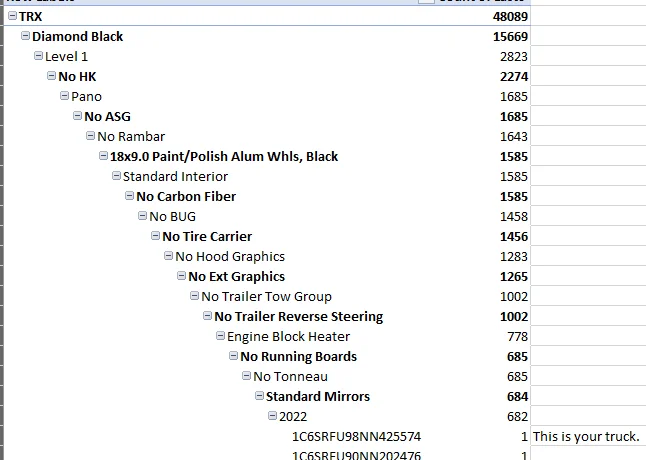The width and height of the screenshot is (646, 460).
Task: Collapse the No HK group
Action: point(51,76)
